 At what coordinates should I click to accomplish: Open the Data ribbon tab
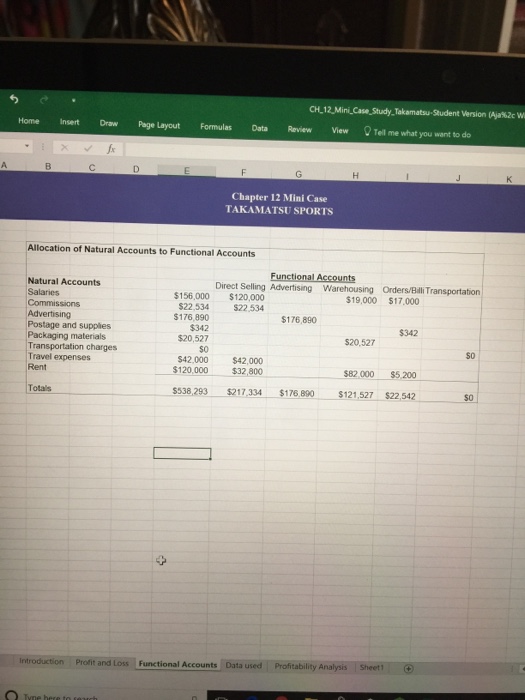coord(259,128)
